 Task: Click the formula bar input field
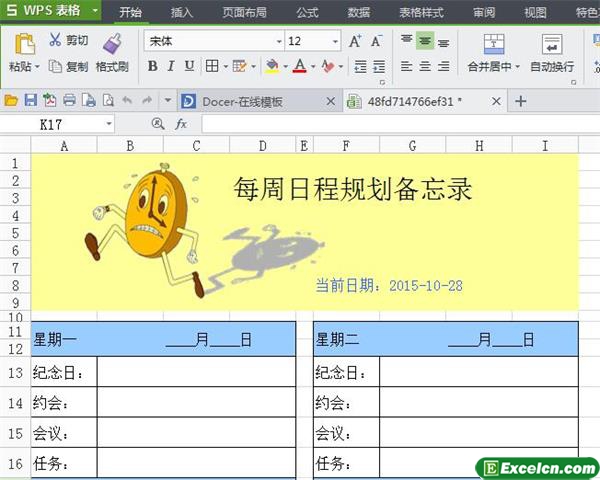point(400,124)
